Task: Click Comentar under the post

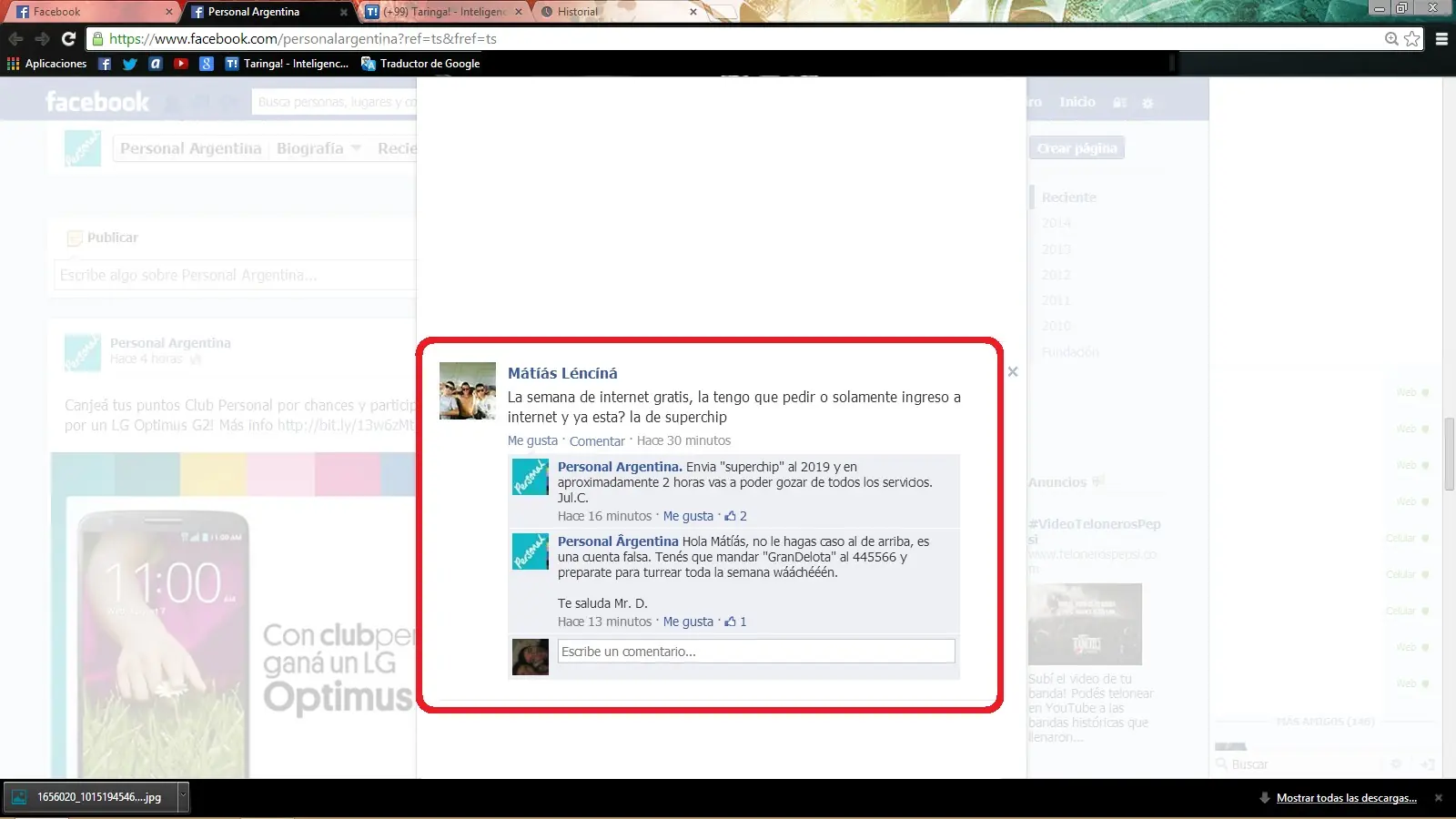Action: (x=597, y=441)
